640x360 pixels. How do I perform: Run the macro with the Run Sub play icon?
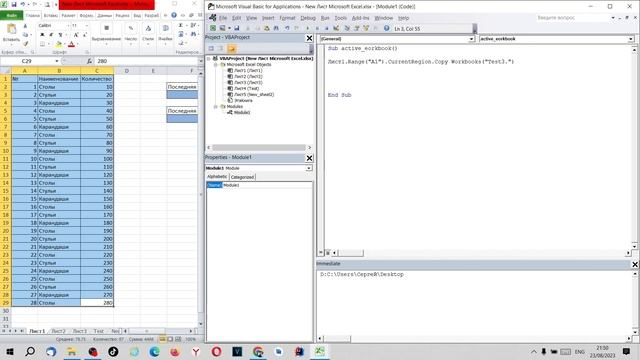tap(307, 28)
